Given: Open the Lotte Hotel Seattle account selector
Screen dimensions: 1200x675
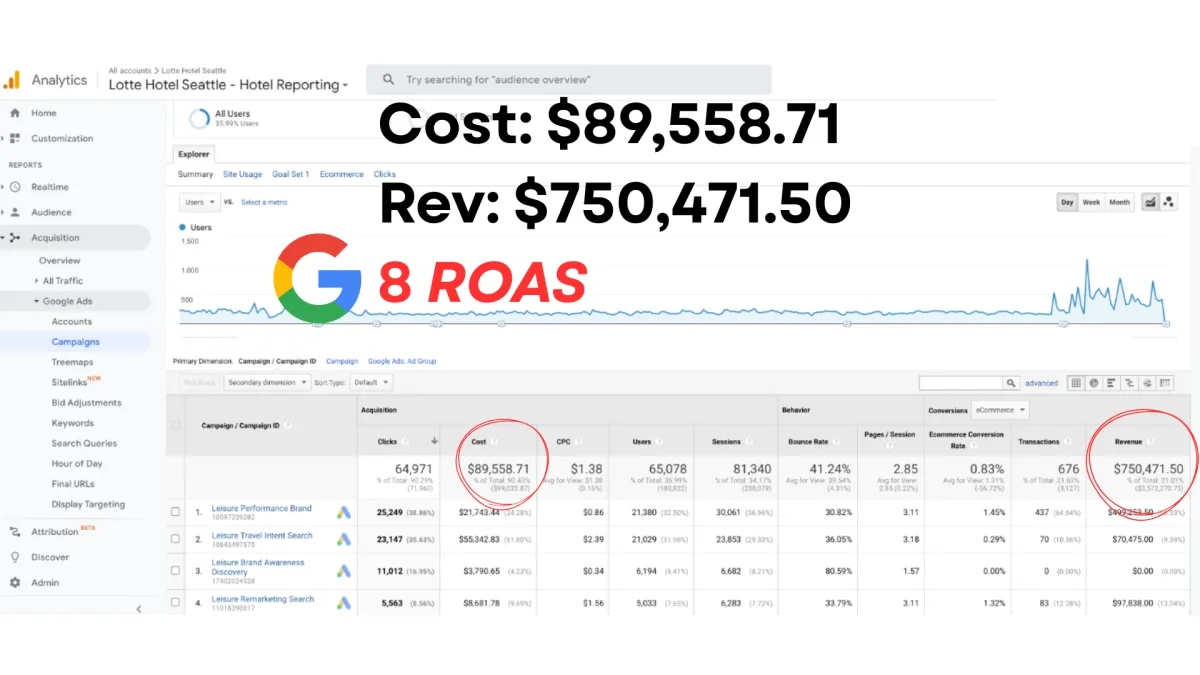Looking at the screenshot, I should pos(228,85).
